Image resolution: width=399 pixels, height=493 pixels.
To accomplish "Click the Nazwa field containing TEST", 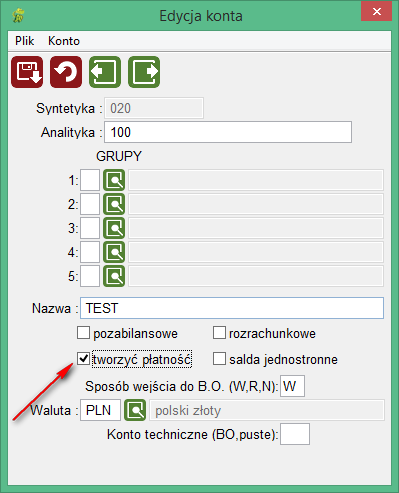I will click(232, 308).
